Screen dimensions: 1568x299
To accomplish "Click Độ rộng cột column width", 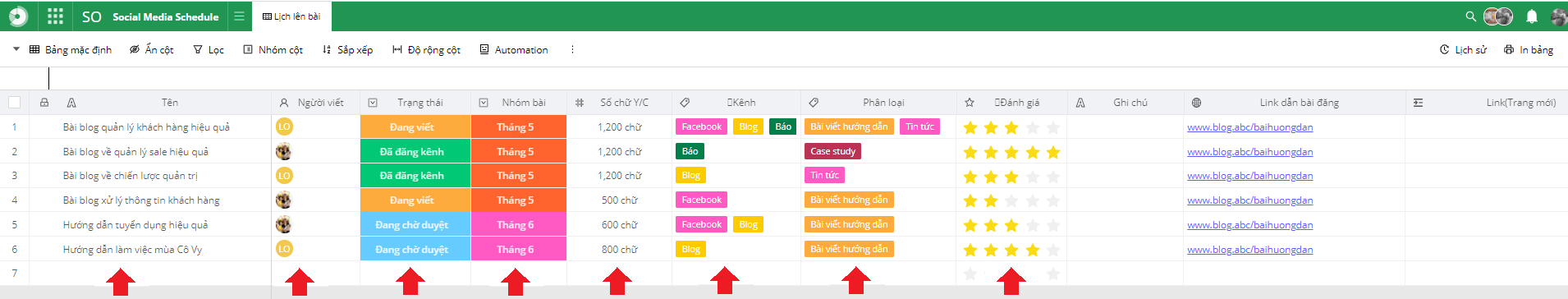I will coord(426,49).
